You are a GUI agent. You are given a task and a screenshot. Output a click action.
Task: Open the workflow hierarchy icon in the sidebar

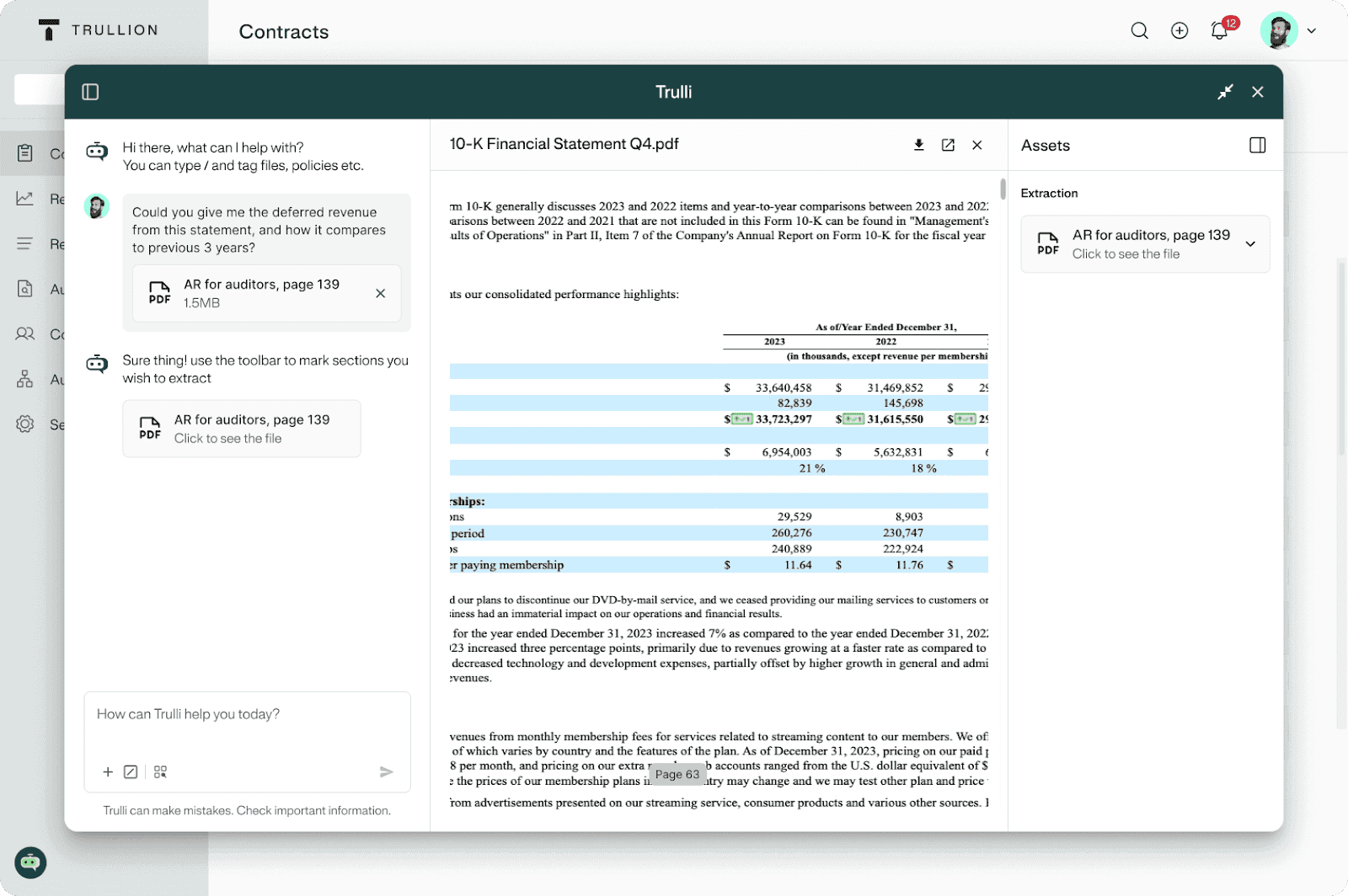click(x=25, y=379)
